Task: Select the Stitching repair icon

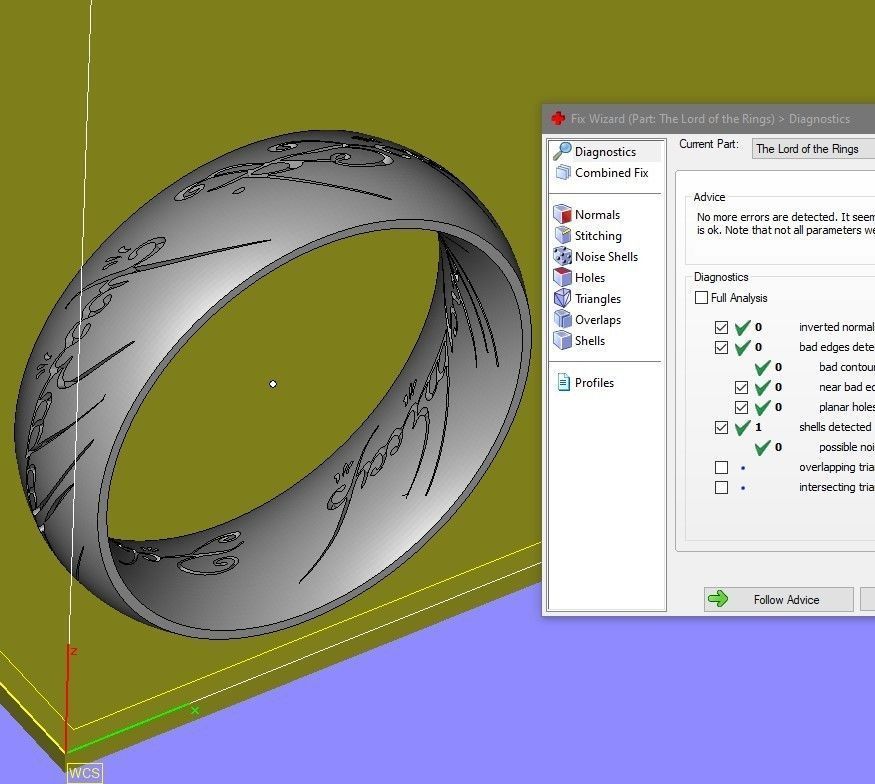Action: point(562,235)
